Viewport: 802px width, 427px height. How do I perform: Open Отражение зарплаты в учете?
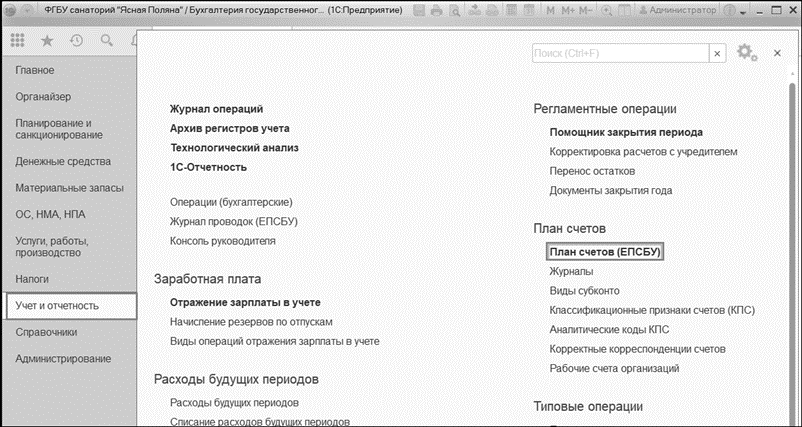coord(245,303)
